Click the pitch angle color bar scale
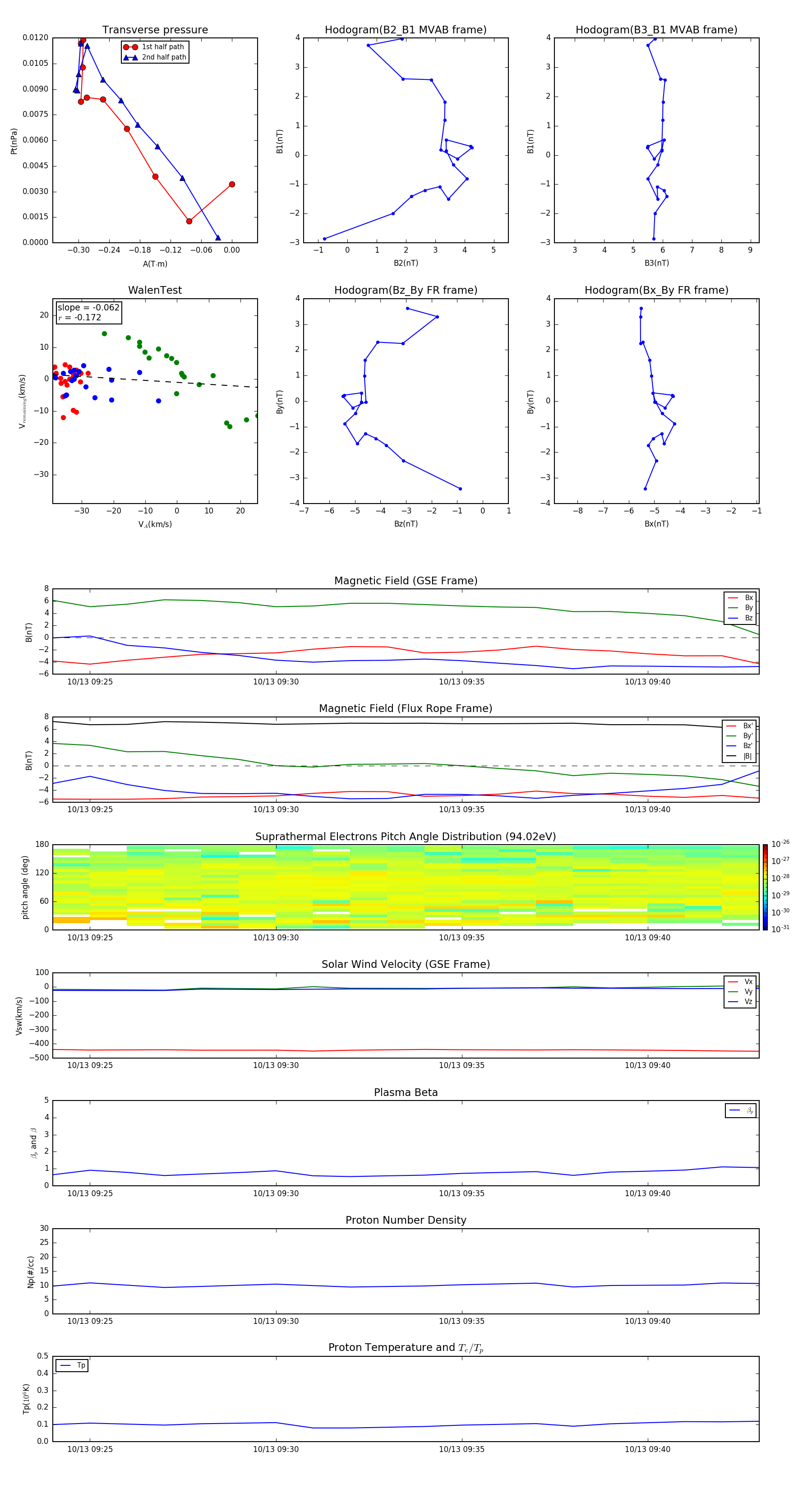The height and width of the screenshot is (1489, 812). coord(765,887)
